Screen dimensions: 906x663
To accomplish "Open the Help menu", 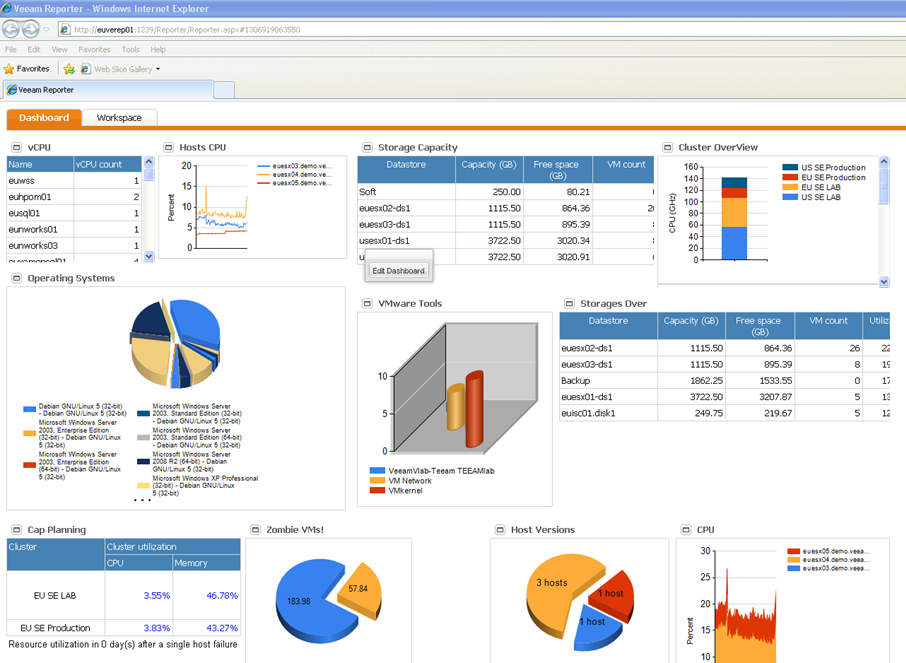I will tap(158, 50).
